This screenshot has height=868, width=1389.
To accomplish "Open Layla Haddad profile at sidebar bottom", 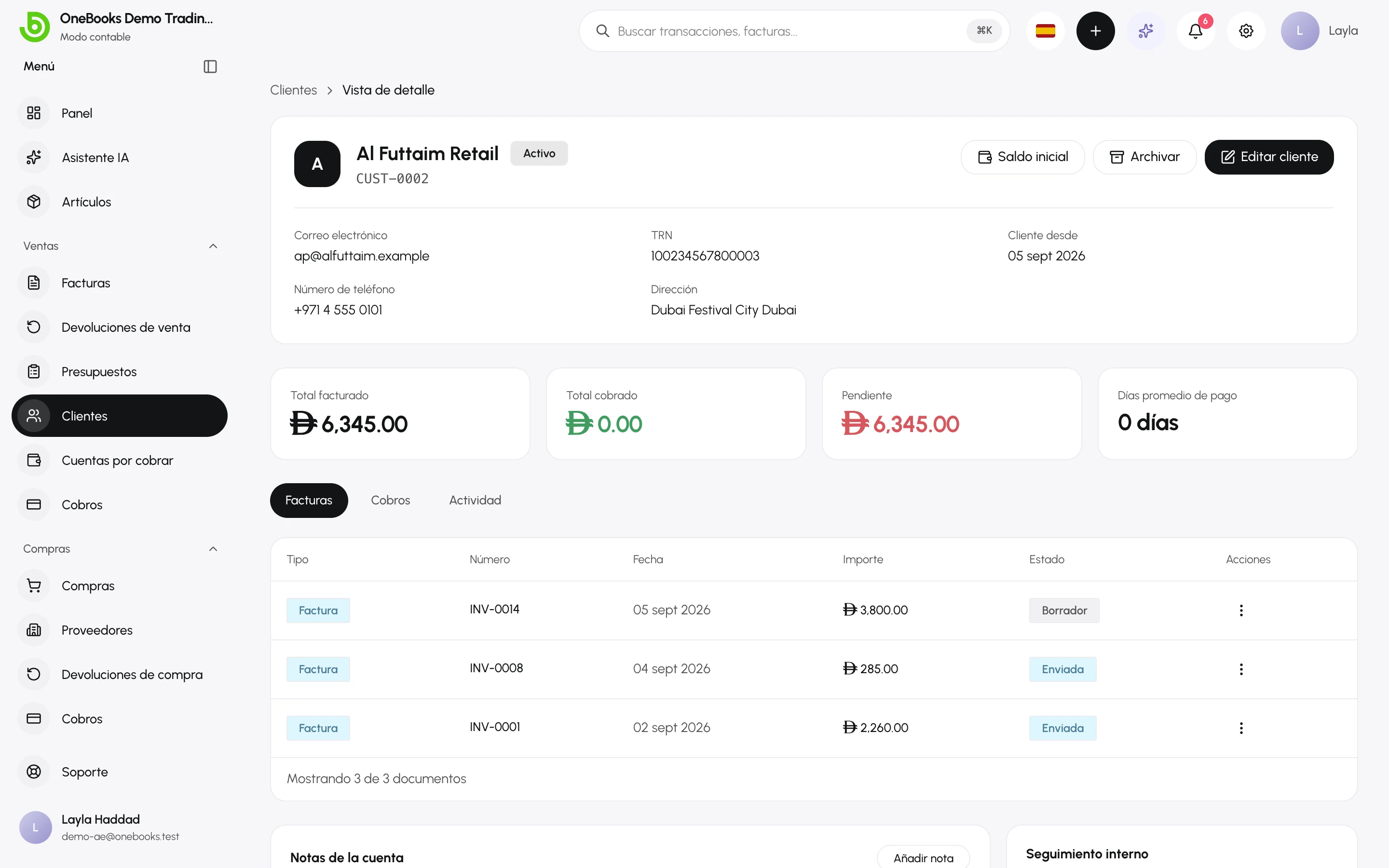I will click(121, 827).
